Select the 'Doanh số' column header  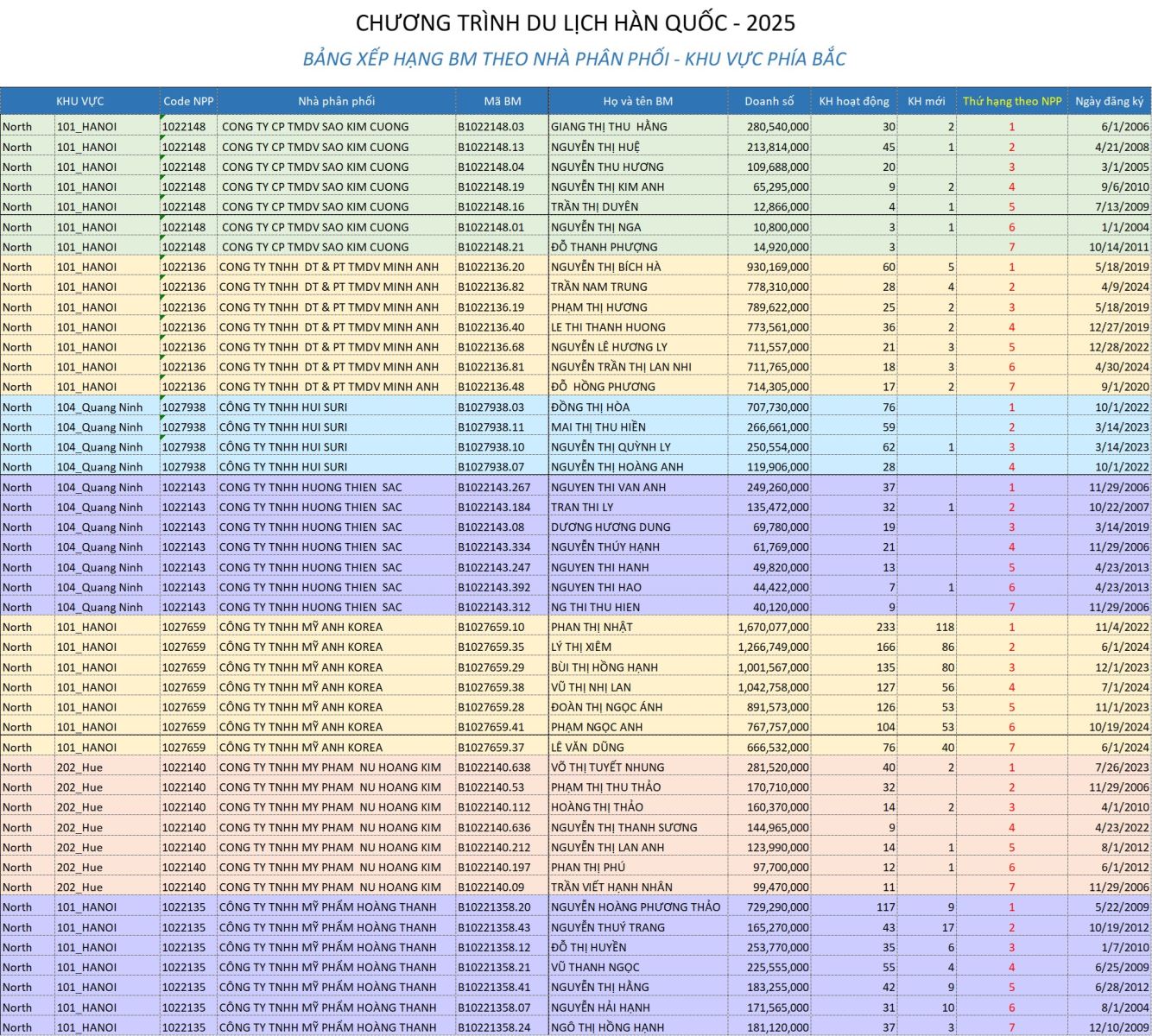(x=769, y=101)
